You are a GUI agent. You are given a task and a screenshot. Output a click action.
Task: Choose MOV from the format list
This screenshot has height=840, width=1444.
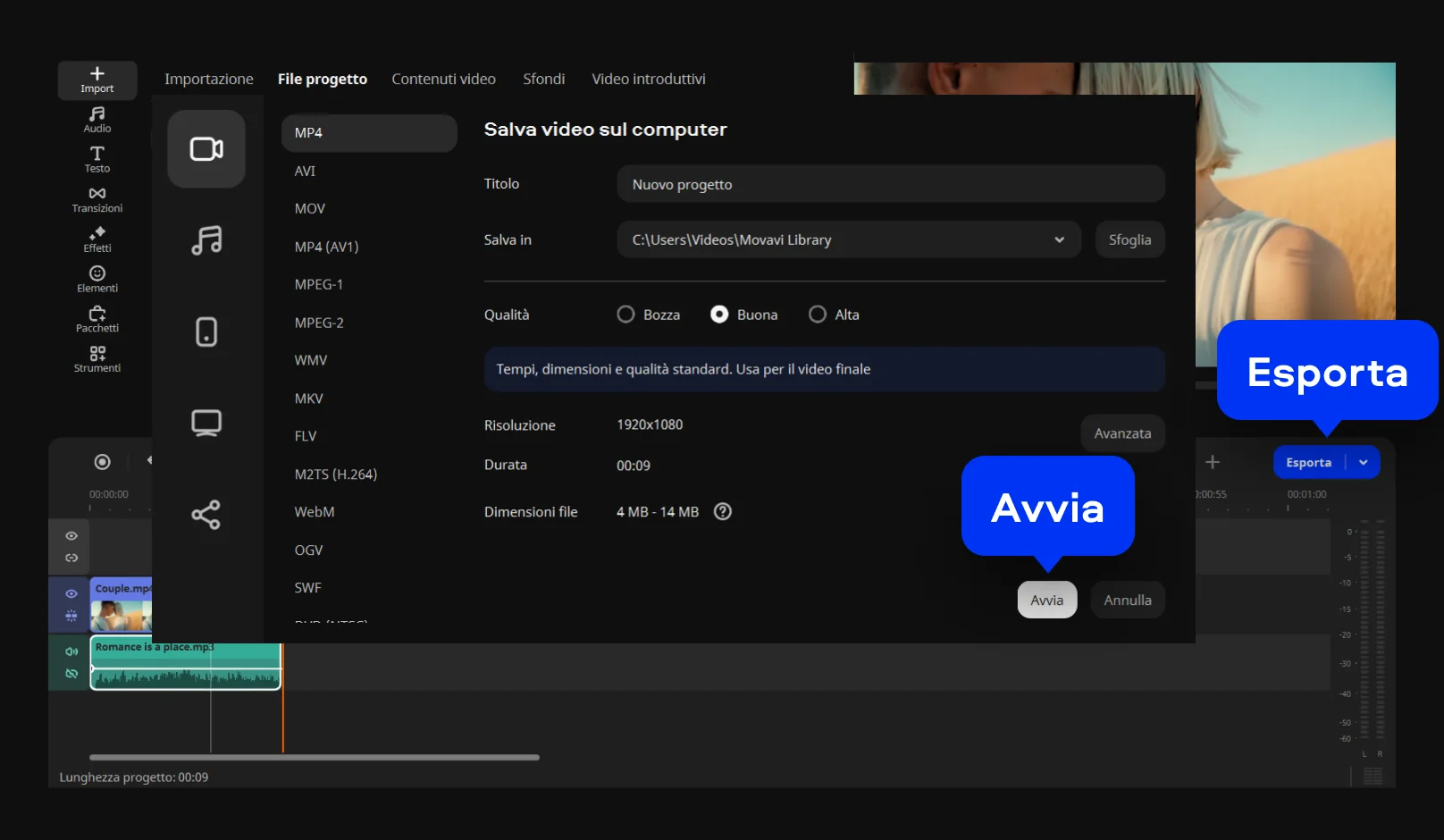click(x=310, y=209)
